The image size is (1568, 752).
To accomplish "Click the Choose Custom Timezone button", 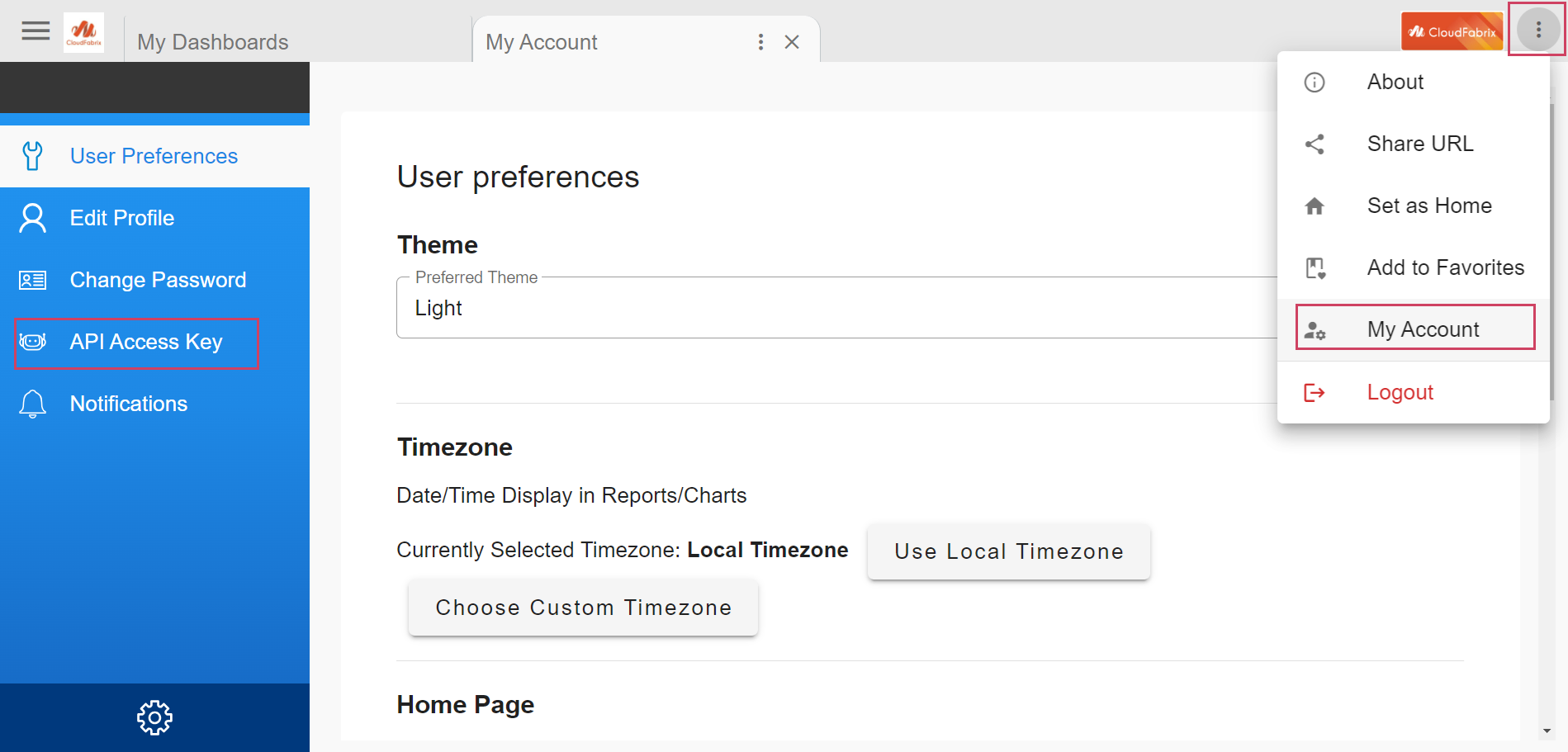I will tap(583, 608).
